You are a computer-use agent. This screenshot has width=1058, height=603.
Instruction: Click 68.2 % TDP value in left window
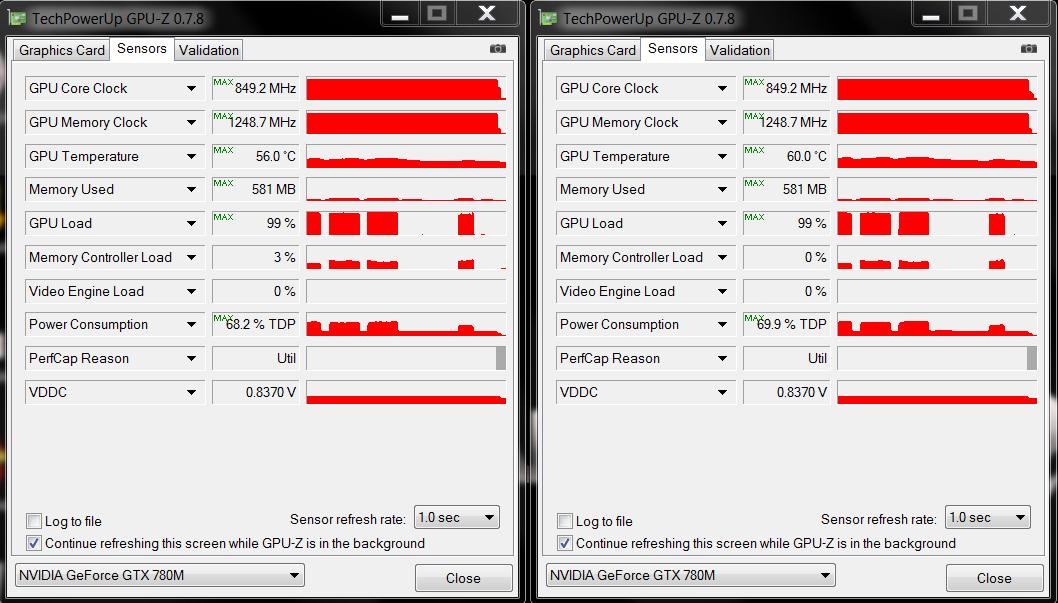click(256, 324)
